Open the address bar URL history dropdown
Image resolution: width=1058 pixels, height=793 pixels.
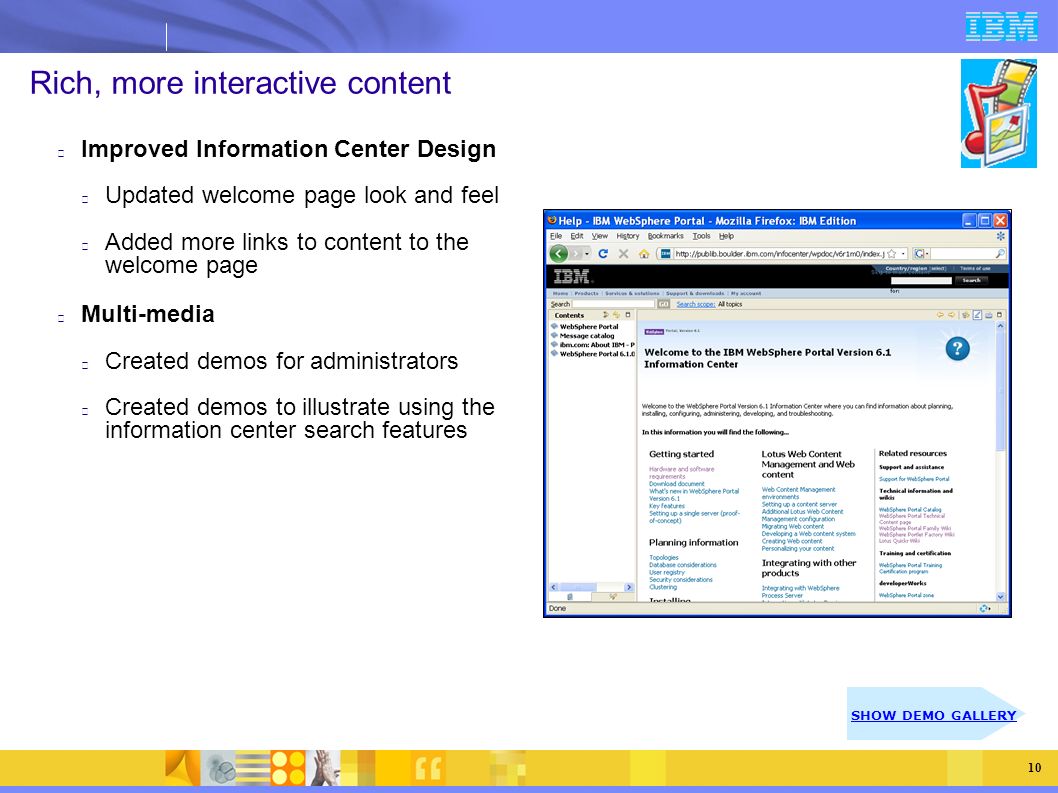(903, 254)
